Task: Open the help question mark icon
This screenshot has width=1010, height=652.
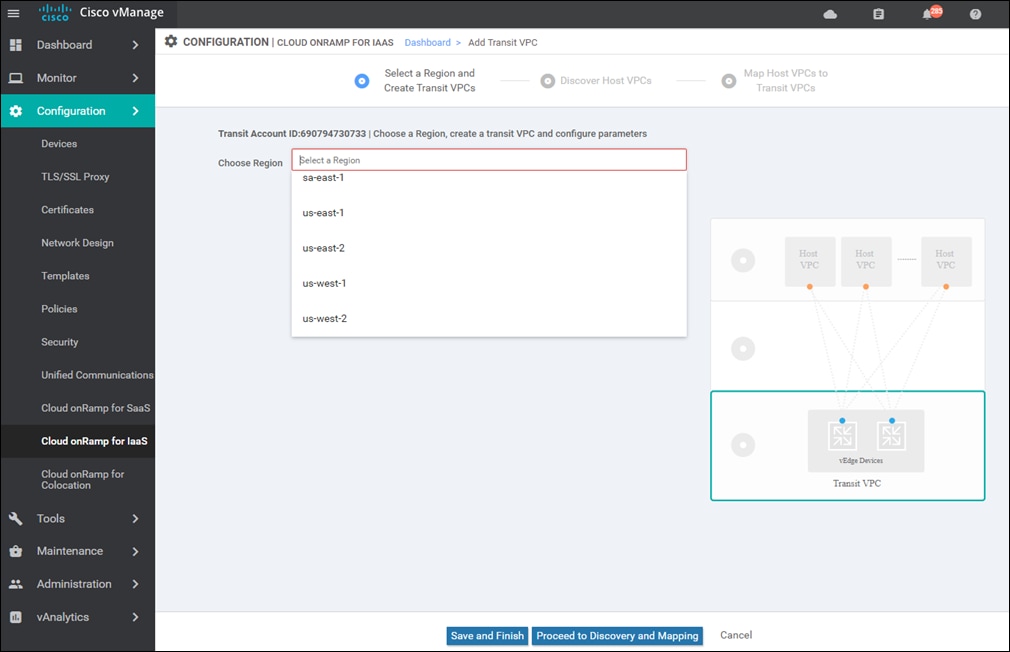Action: point(975,14)
